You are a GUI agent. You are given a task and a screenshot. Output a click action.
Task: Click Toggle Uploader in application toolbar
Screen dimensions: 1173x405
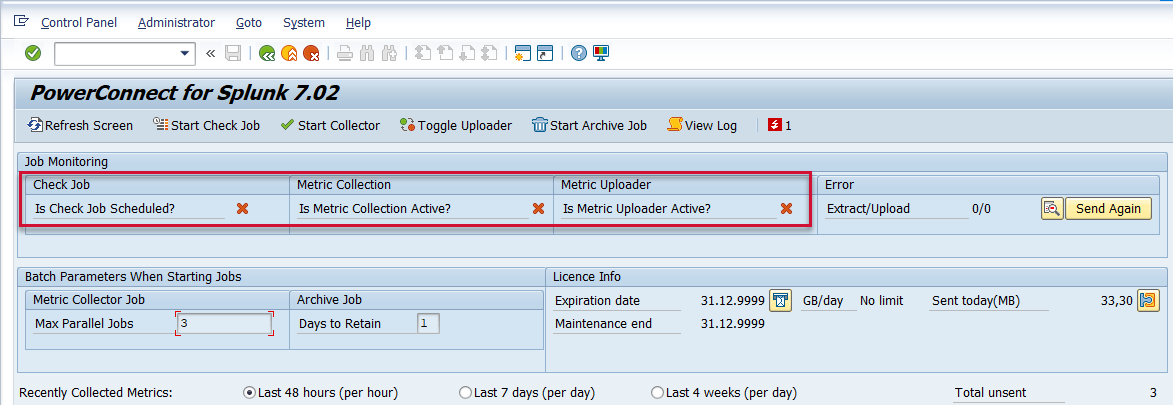pos(455,125)
